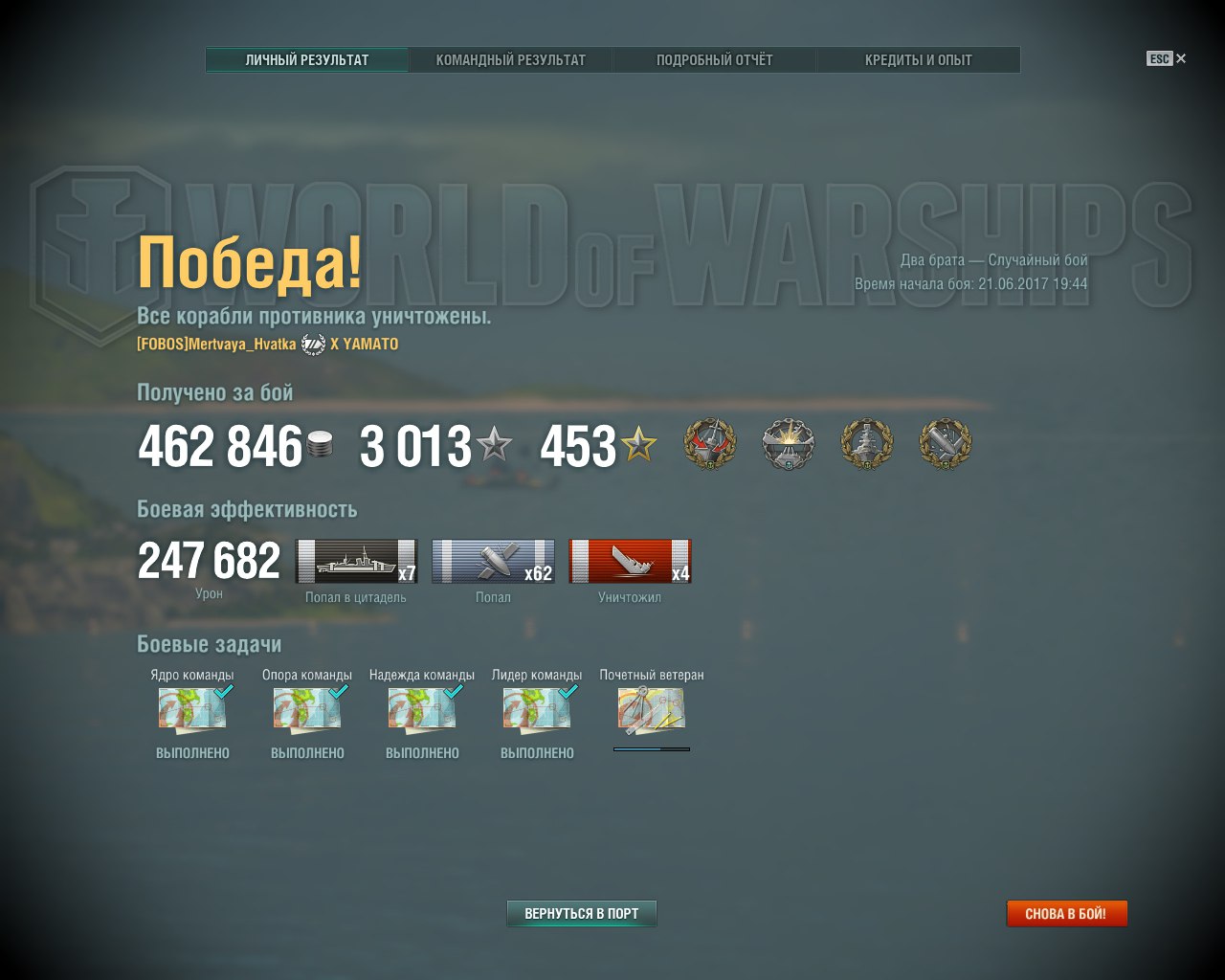Screen dimensions: 1225x980
Task: Open the Командный результат tab
Action: point(511,59)
